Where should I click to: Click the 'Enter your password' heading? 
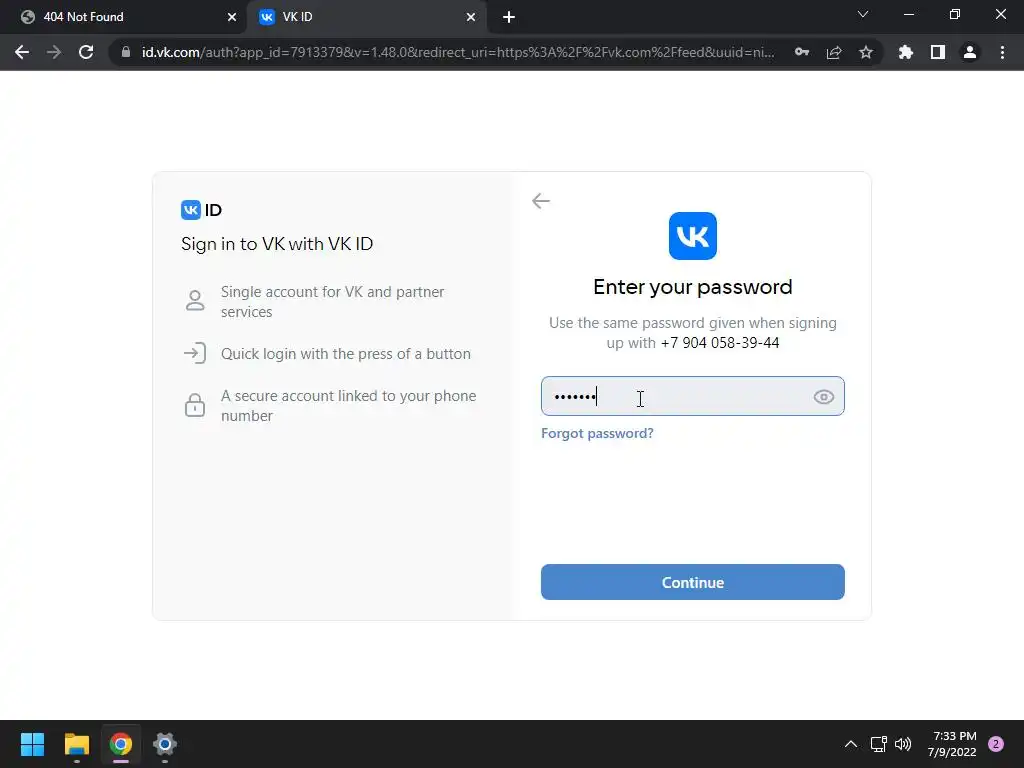tap(692, 287)
